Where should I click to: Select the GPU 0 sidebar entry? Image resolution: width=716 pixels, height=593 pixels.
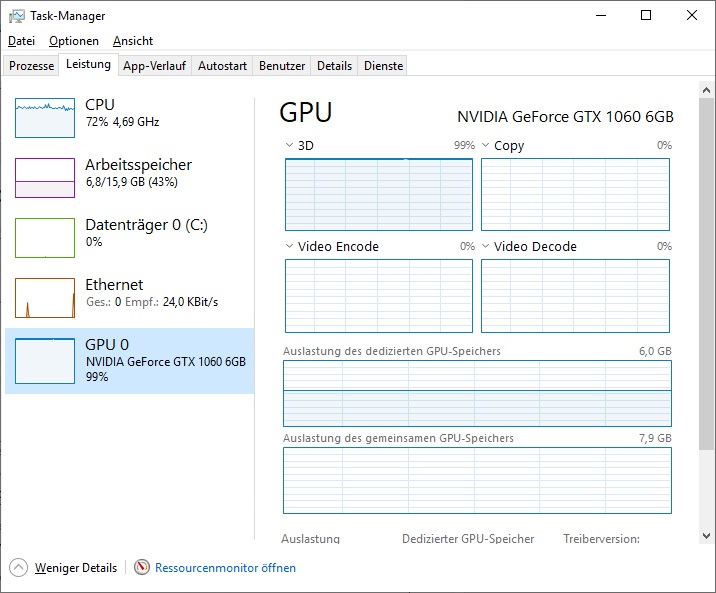point(130,360)
